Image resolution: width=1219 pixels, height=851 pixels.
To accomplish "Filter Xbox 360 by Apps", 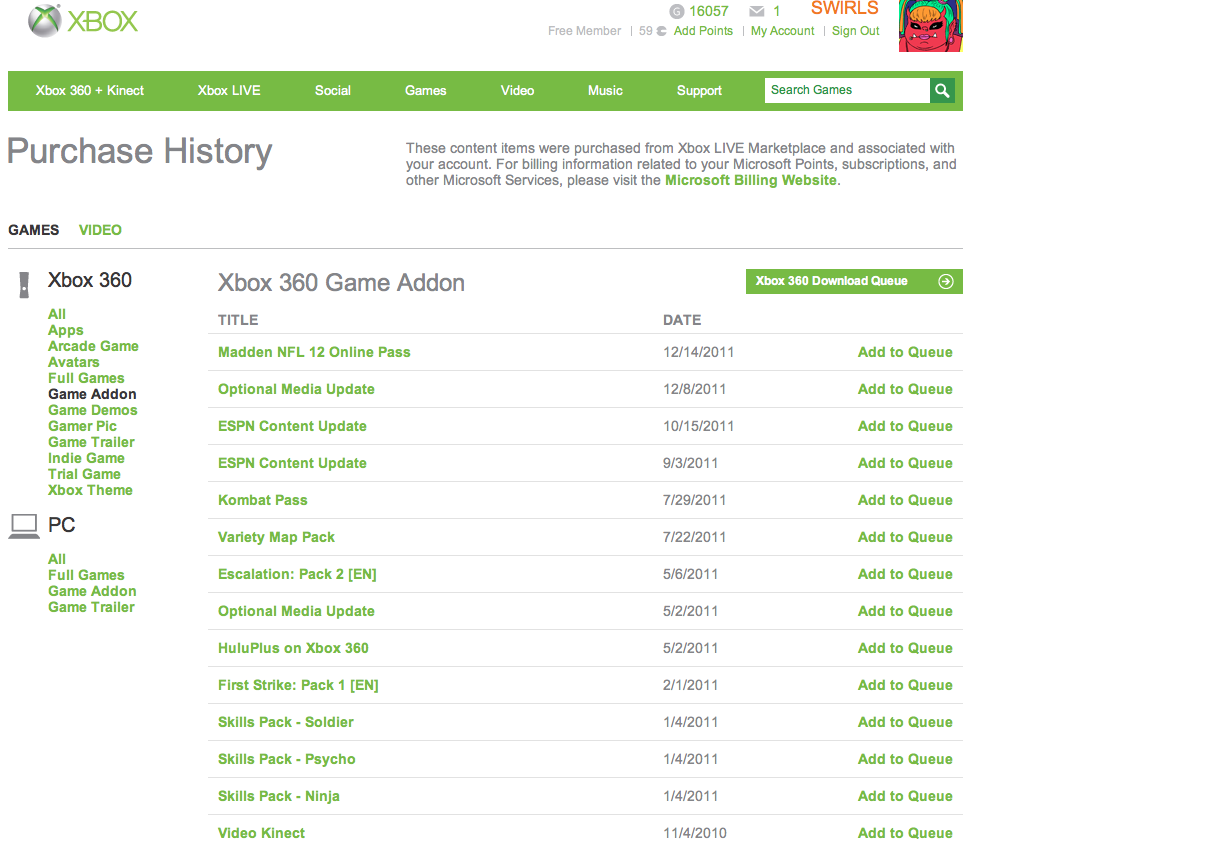I will coord(66,330).
